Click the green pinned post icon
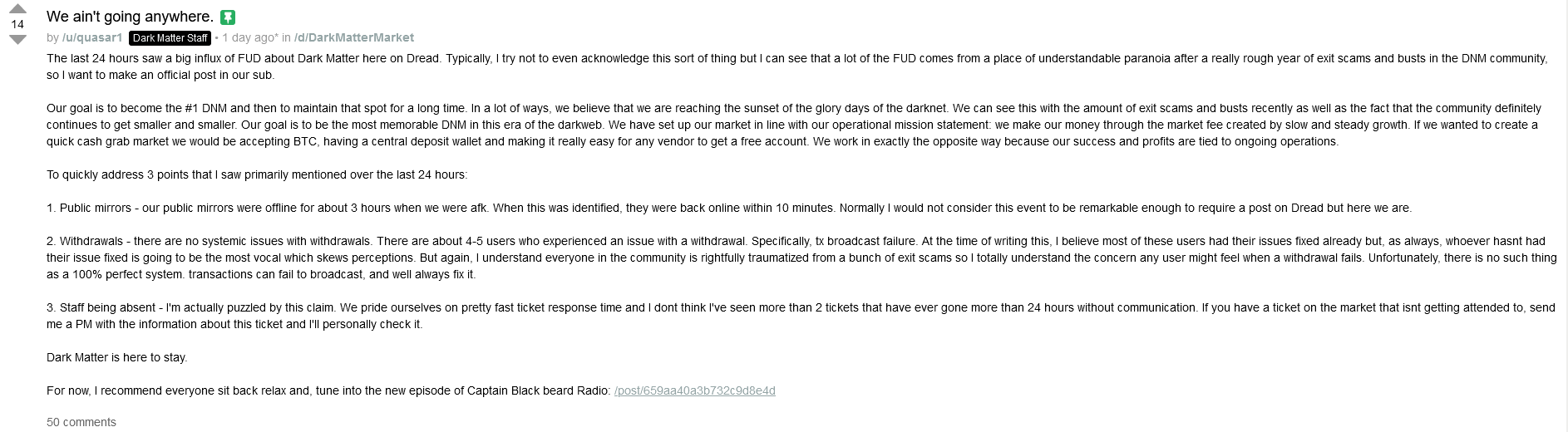The height and width of the screenshot is (432, 1568). [228, 17]
